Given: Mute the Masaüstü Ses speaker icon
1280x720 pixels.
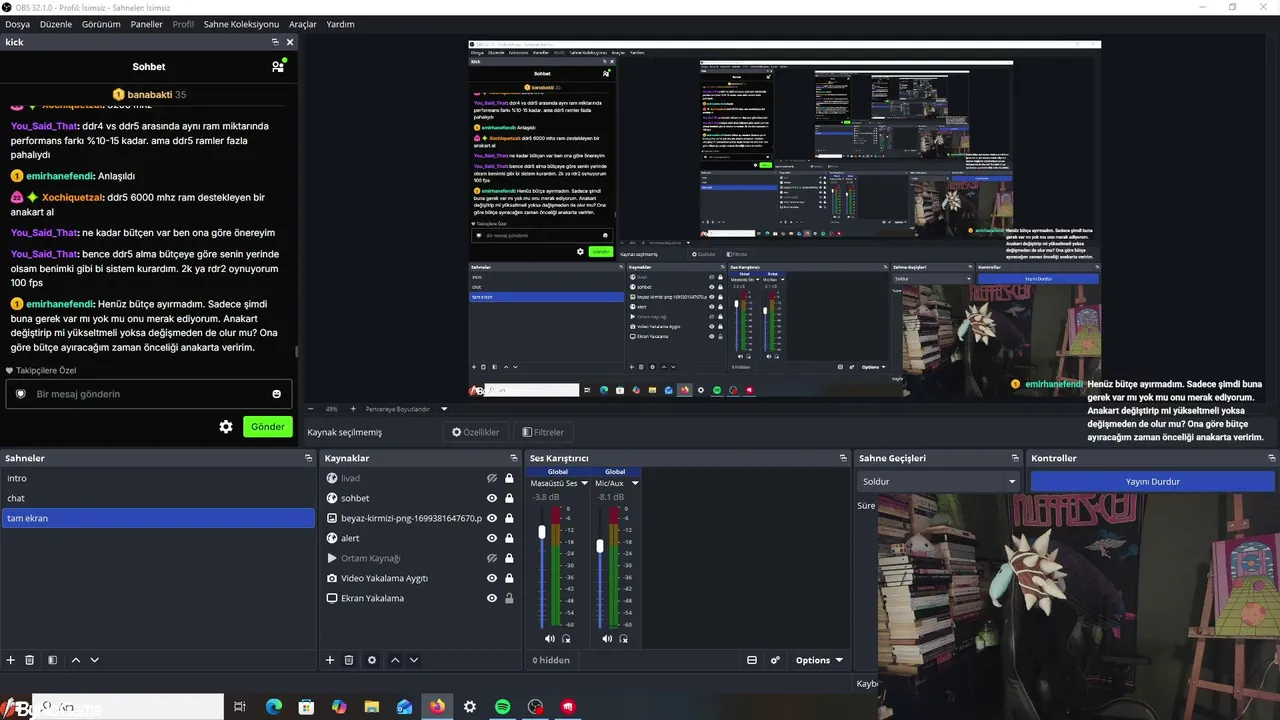Looking at the screenshot, I should pyautogui.click(x=549, y=638).
